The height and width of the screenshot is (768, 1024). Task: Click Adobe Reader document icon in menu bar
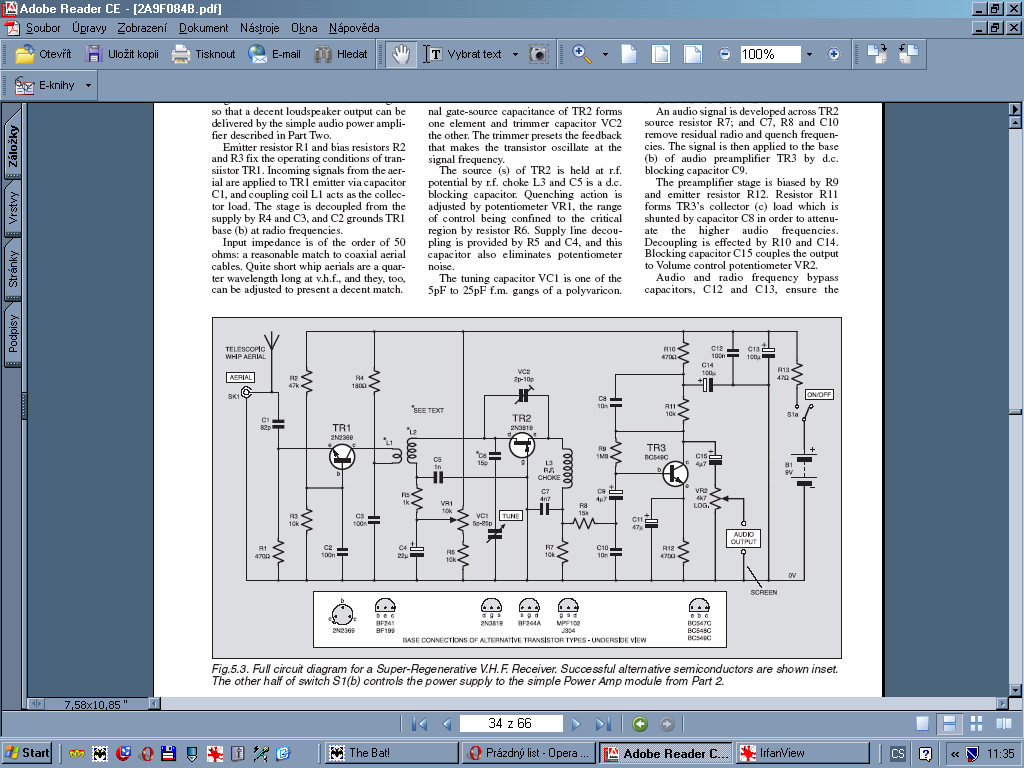[12, 28]
